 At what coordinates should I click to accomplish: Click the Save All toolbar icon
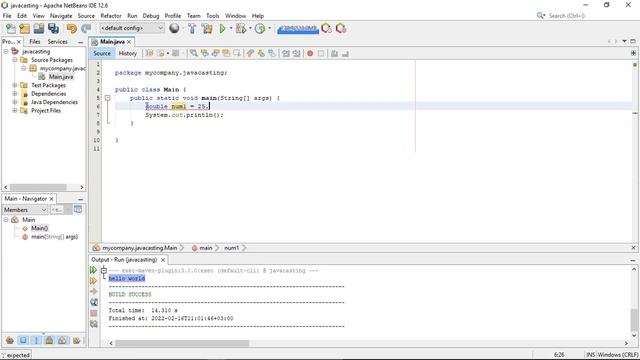pyautogui.click(x=53, y=28)
